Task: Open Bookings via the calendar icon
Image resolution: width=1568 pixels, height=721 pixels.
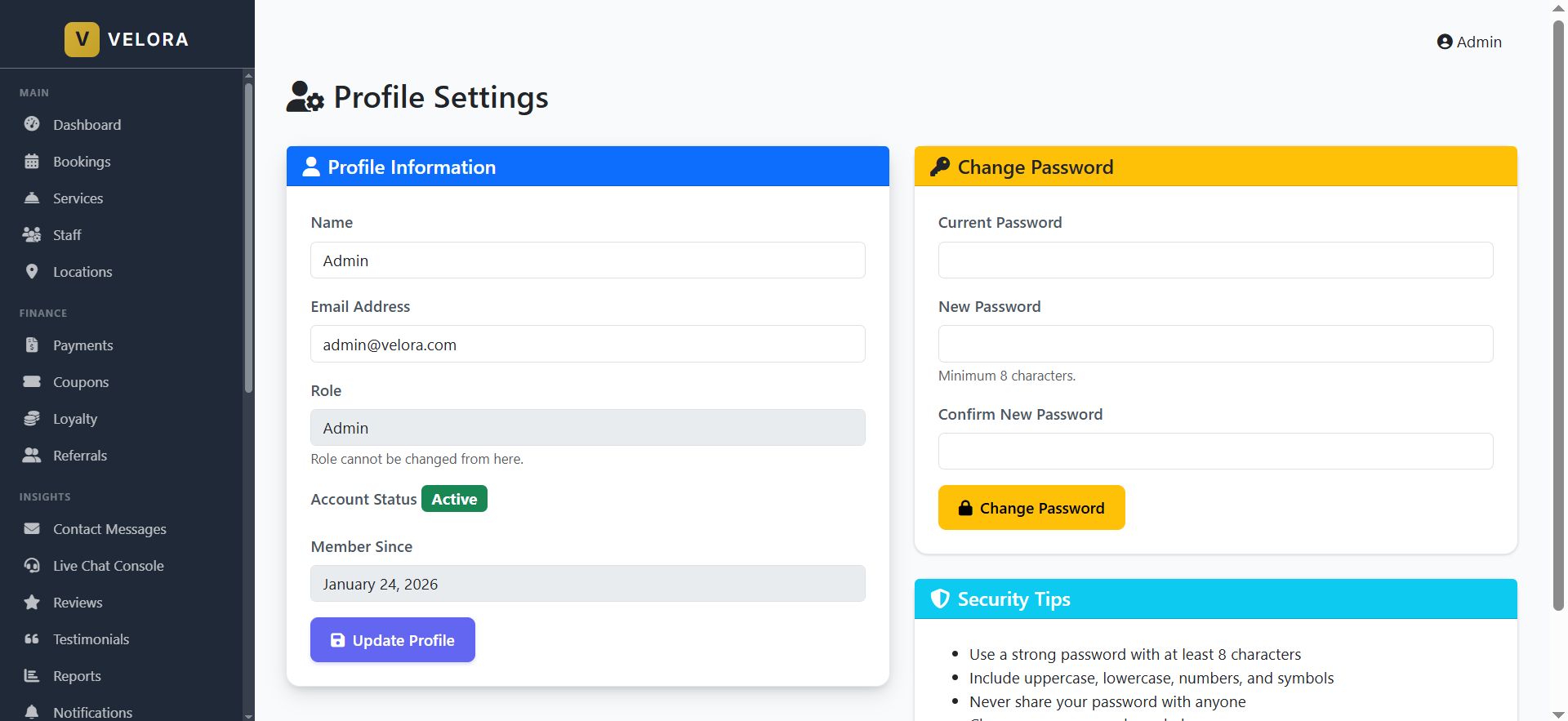Action: (x=32, y=161)
